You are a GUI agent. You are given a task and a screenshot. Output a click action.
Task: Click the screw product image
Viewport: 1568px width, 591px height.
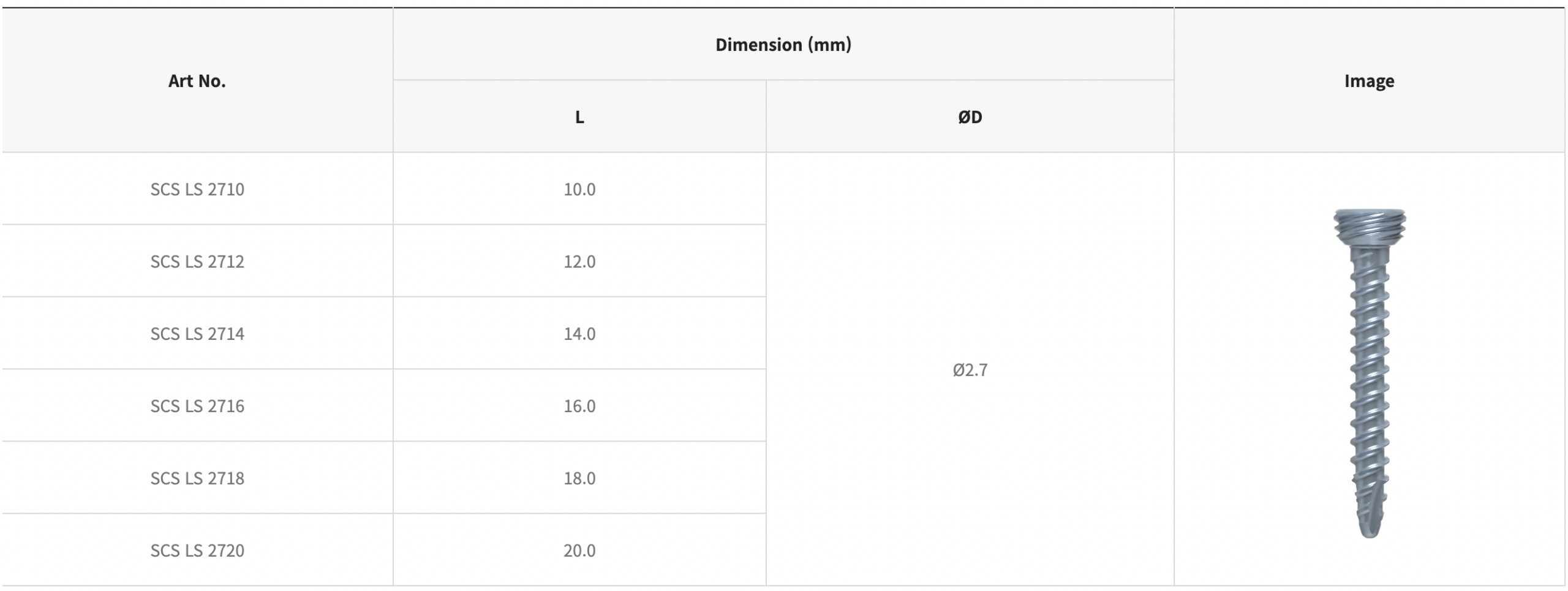pyautogui.click(x=1370, y=367)
